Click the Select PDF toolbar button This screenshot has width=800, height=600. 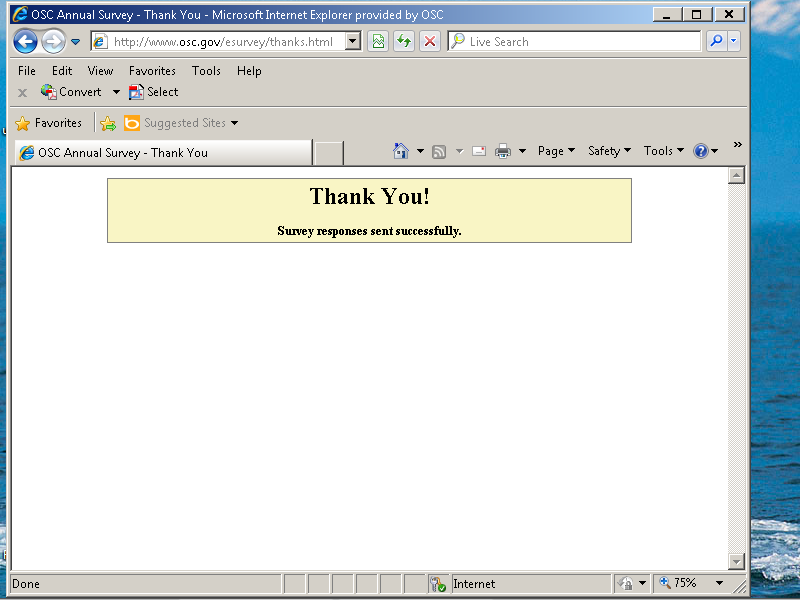coord(154,92)
